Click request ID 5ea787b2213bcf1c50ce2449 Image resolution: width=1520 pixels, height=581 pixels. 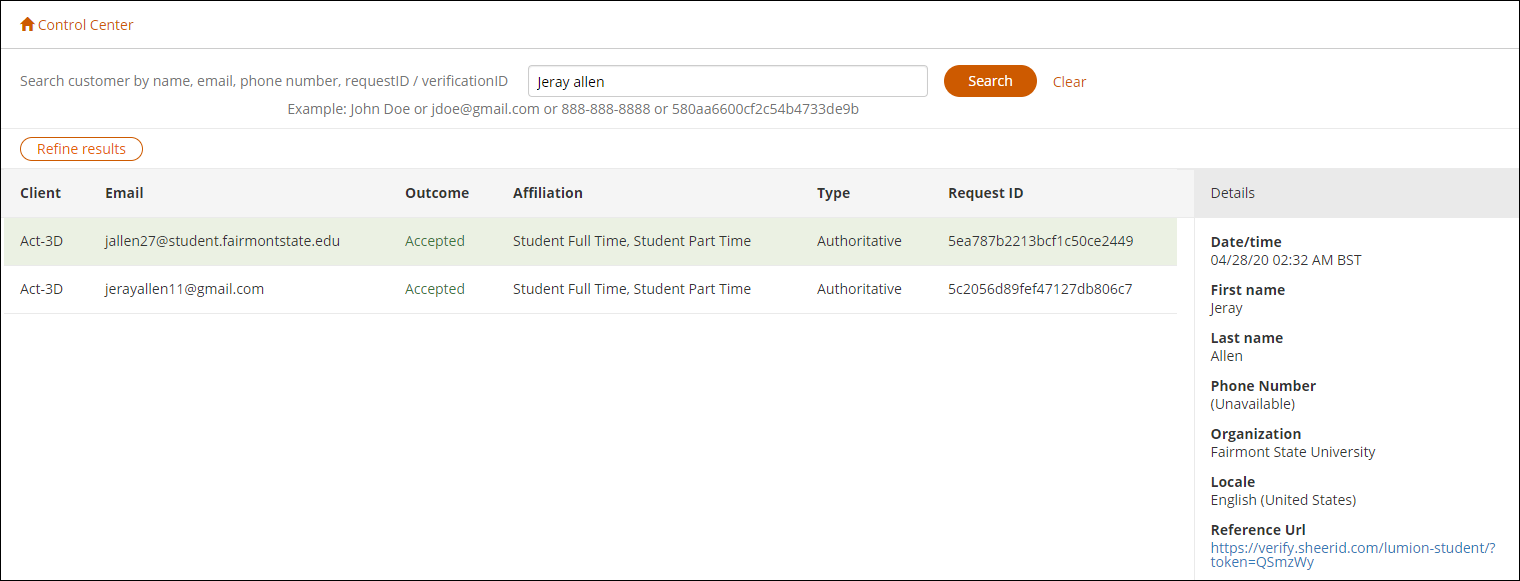[x=1040, y=241]
